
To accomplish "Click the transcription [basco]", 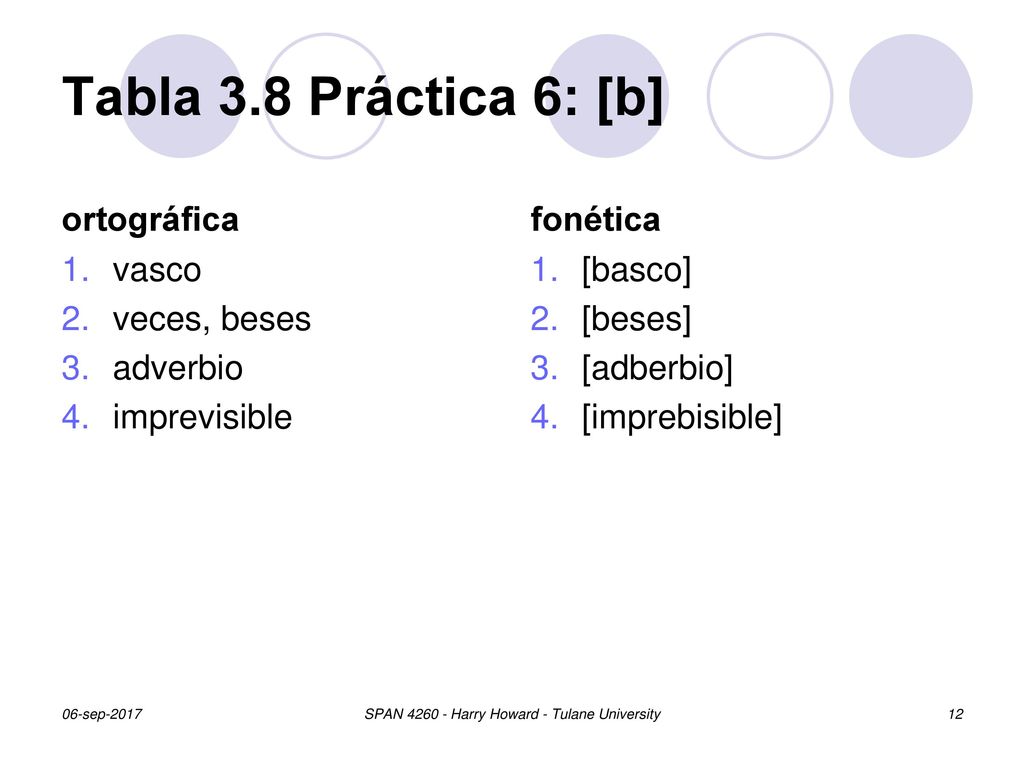I will click(636, 270).
